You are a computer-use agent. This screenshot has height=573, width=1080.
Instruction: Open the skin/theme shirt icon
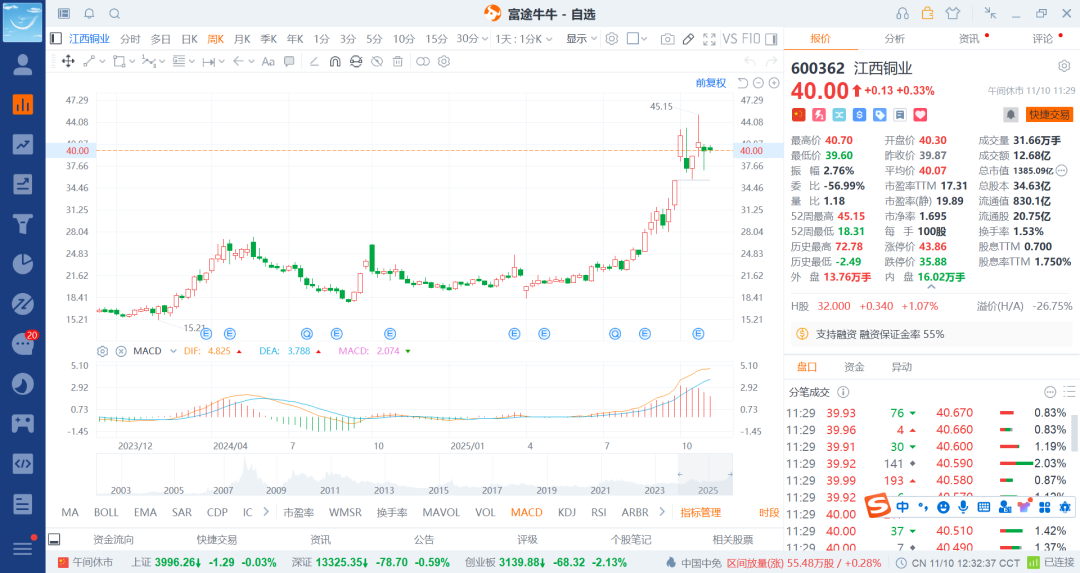(953, 13)
